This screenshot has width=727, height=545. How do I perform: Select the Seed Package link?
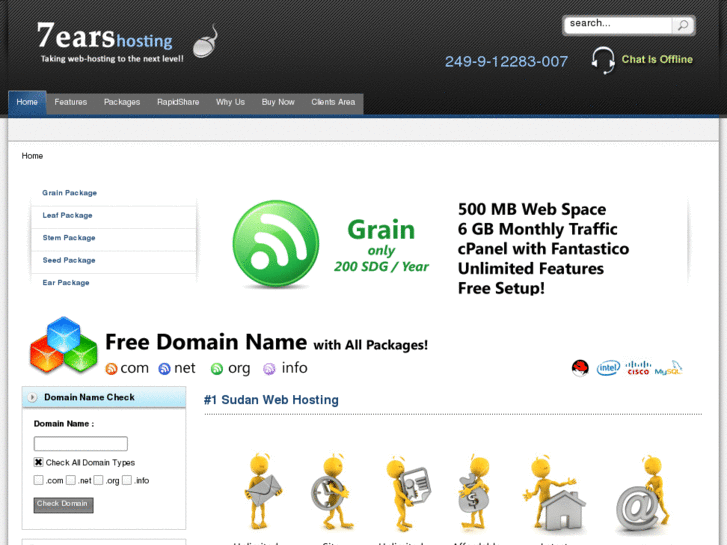click(x=69, y=260)
